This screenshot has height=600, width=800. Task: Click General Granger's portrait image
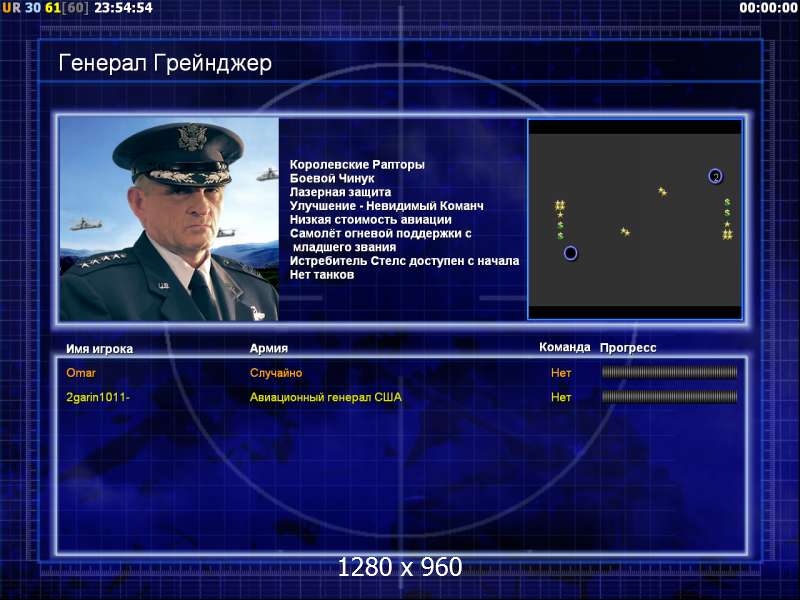coord(169,219)
